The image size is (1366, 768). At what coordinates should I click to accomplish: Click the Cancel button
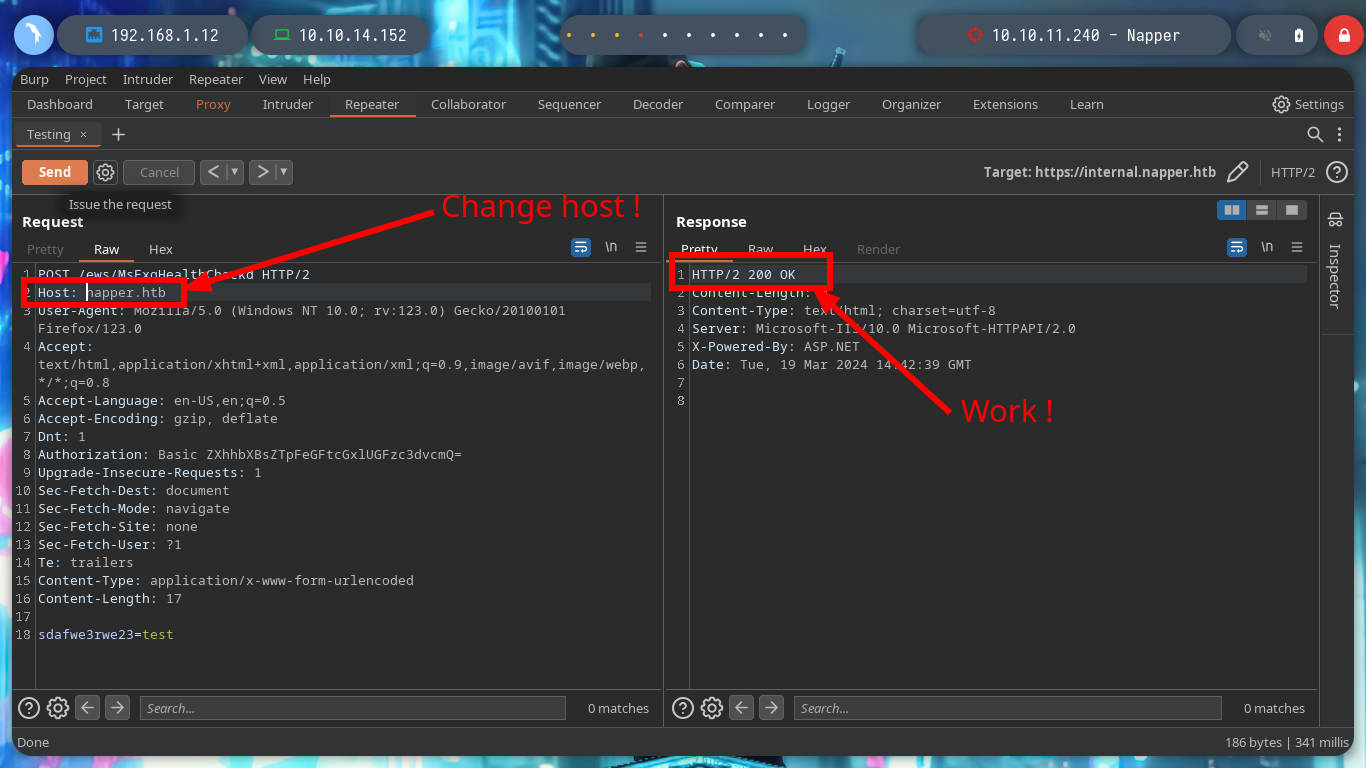[x=159, y=172]
